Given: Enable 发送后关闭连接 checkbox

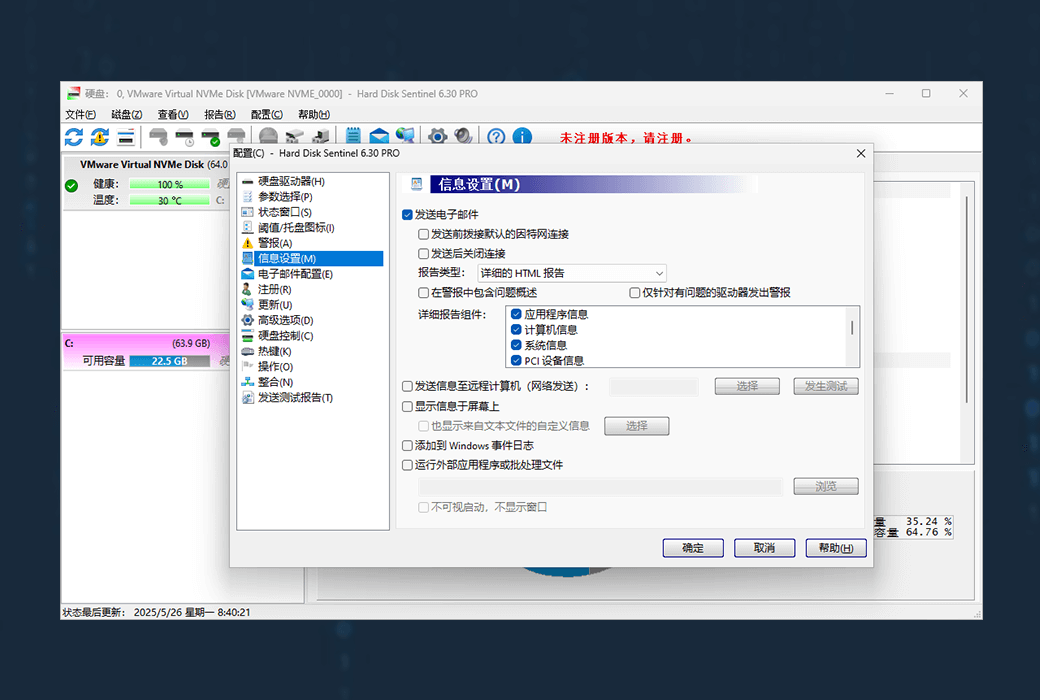Looking at the screenshot, I should (x=423, y=253).
